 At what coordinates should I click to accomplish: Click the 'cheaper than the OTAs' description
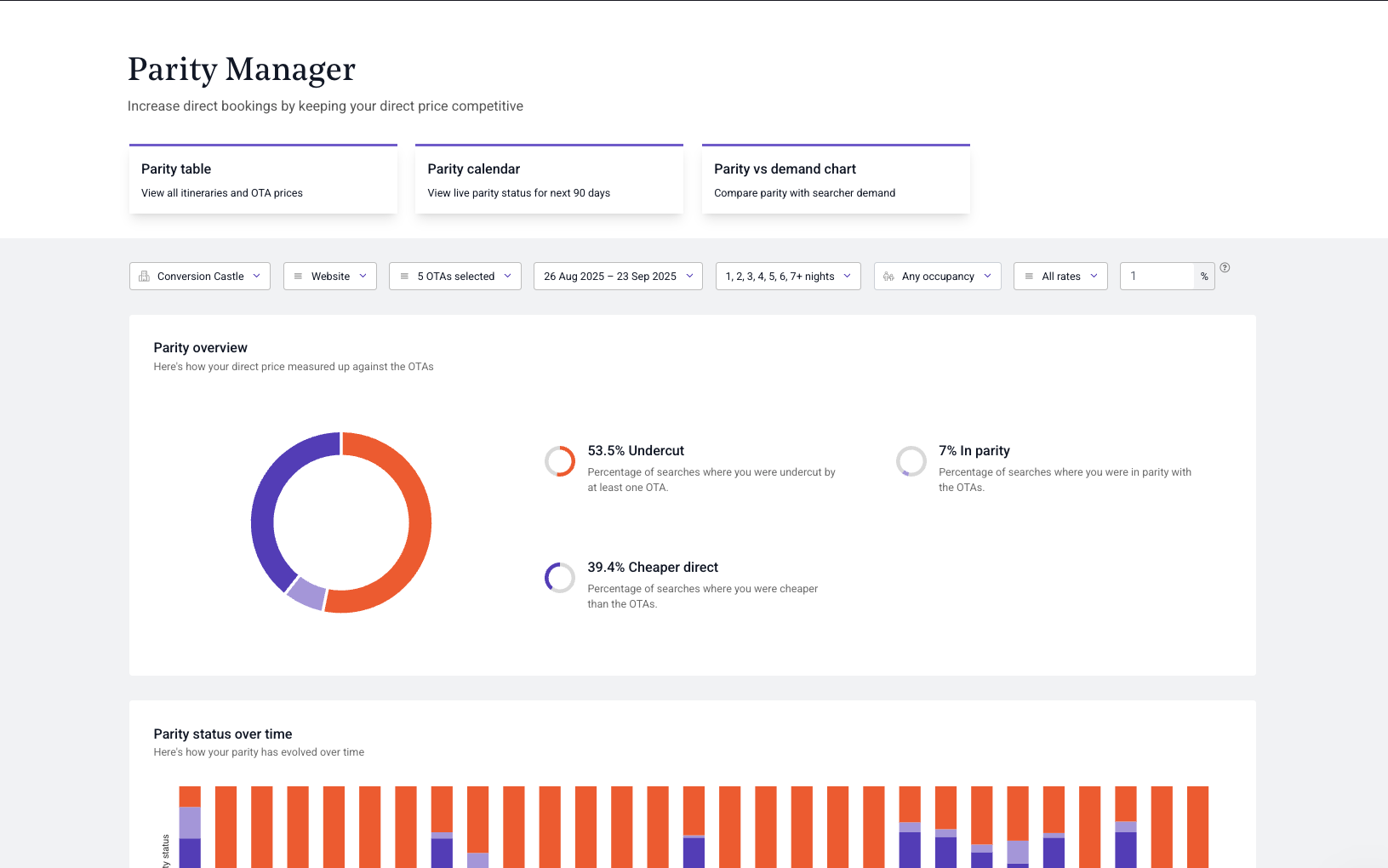[703, 597]
